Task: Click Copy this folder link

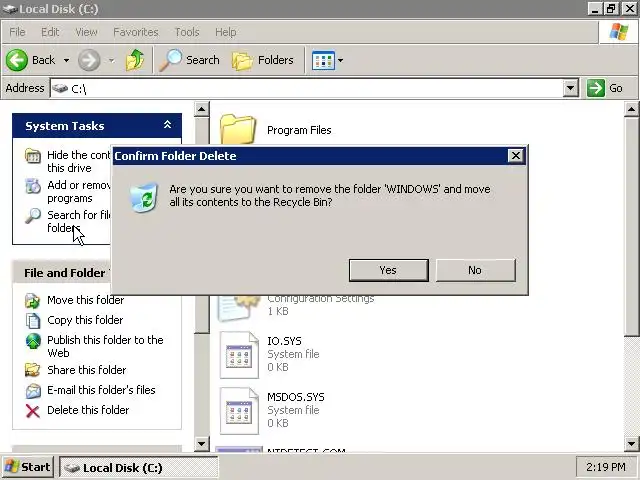Action: (x=85, y=320)
